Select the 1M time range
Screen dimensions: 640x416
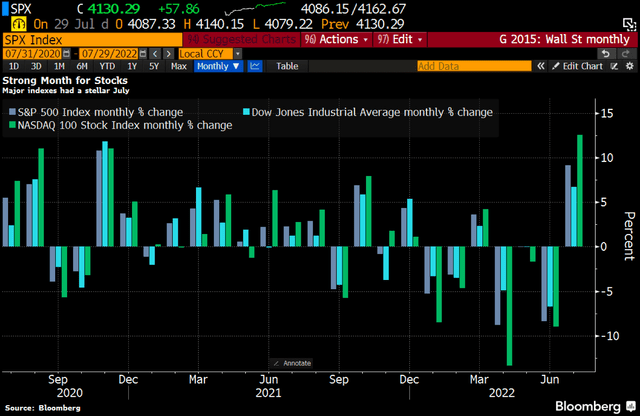tap(59, 66)
